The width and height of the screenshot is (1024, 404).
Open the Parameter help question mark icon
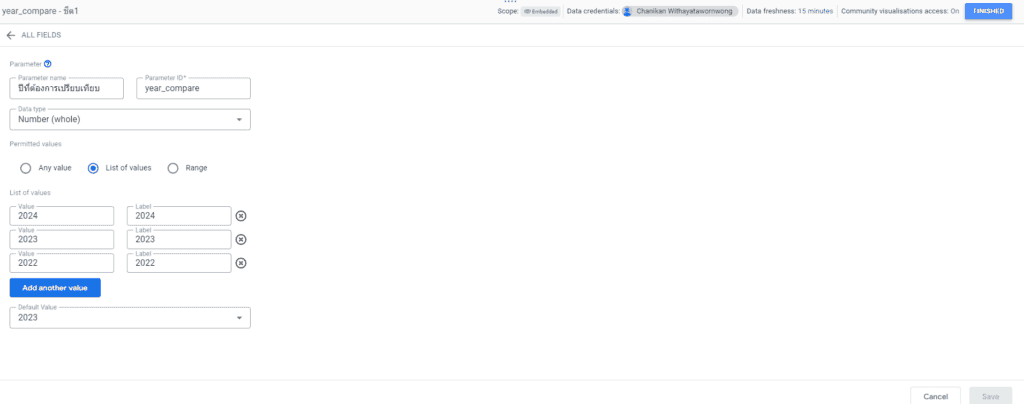pos(48,64)
